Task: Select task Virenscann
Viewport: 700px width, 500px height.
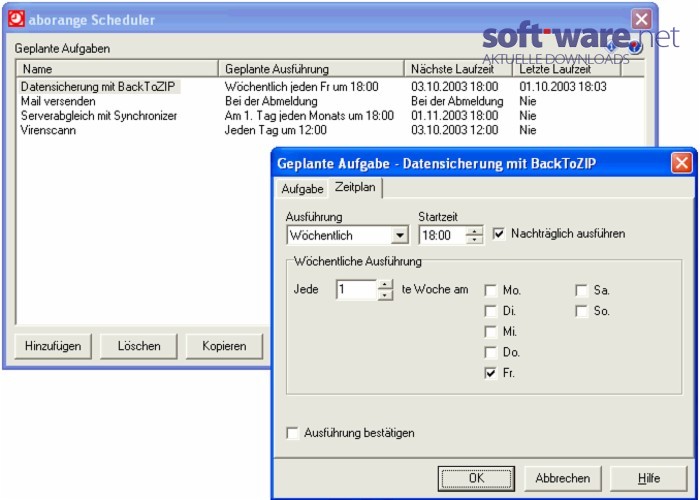Action: (x=48, y=130)
